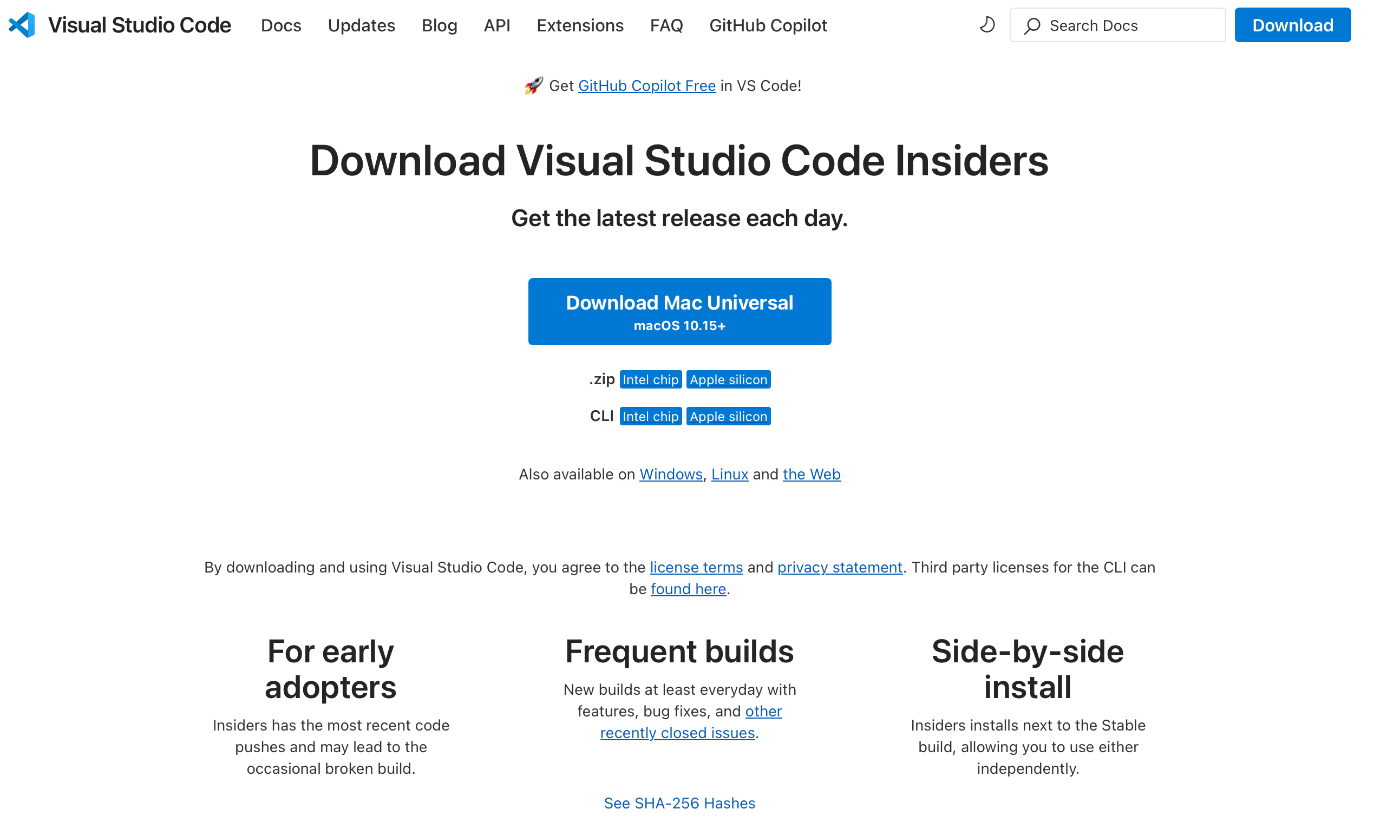Download the .zip for Apple silicon

(729, 380)
